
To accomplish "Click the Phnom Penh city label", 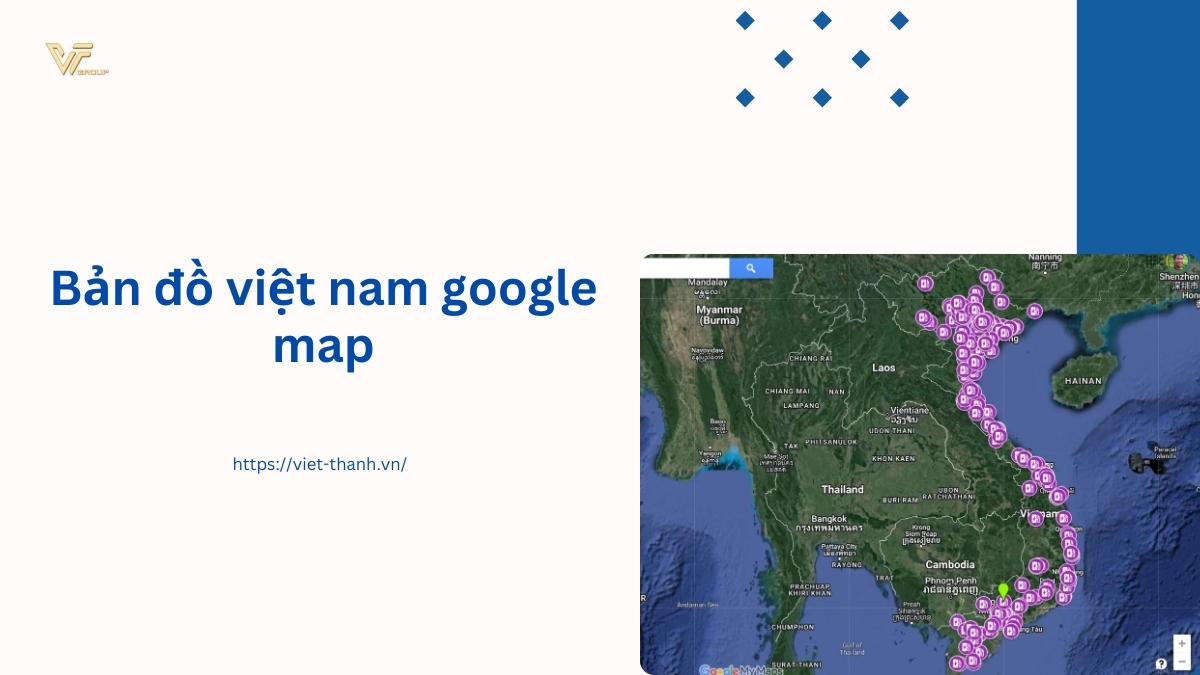I will (x=950, y=580).
